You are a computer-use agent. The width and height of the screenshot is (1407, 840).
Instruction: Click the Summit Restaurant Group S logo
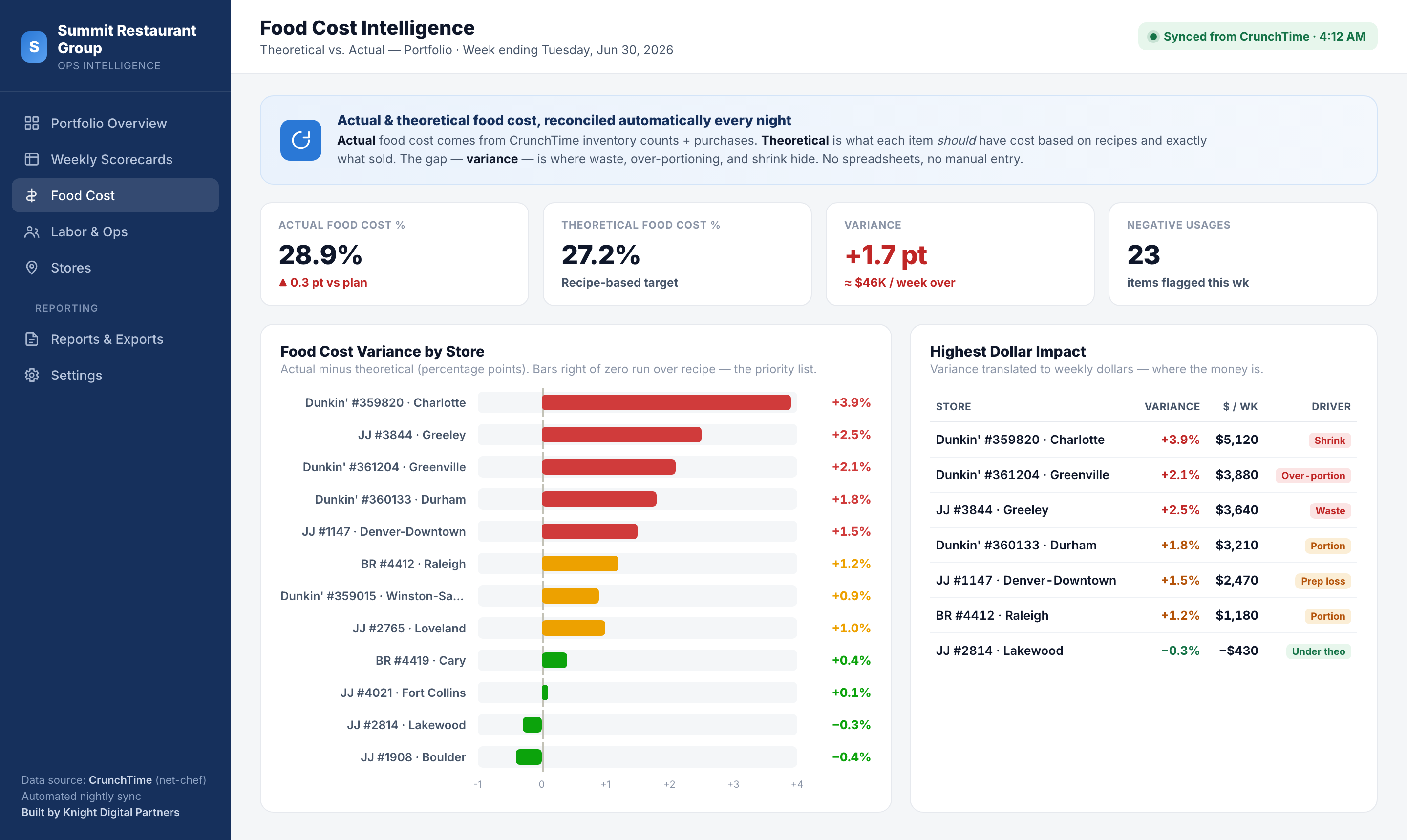[x=34, y=47]
